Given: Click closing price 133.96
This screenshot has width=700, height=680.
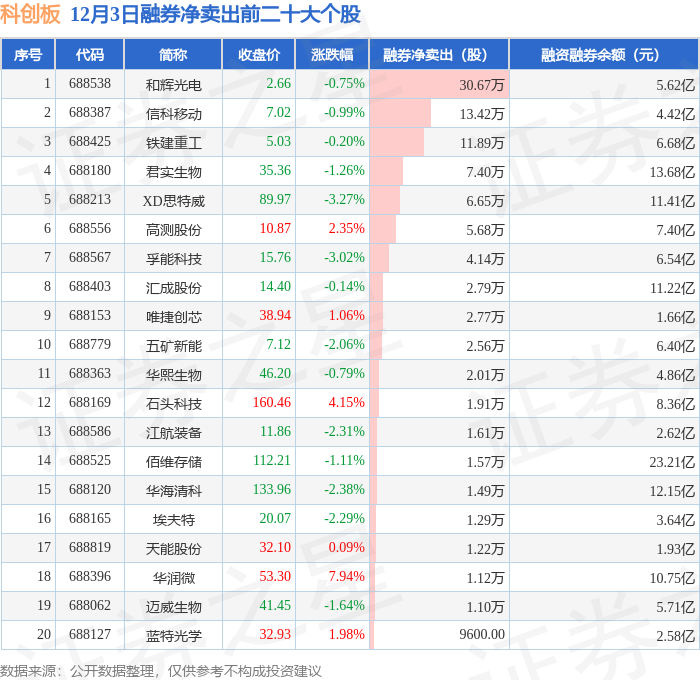Looking at the screenshot, I should click(271, 490).
